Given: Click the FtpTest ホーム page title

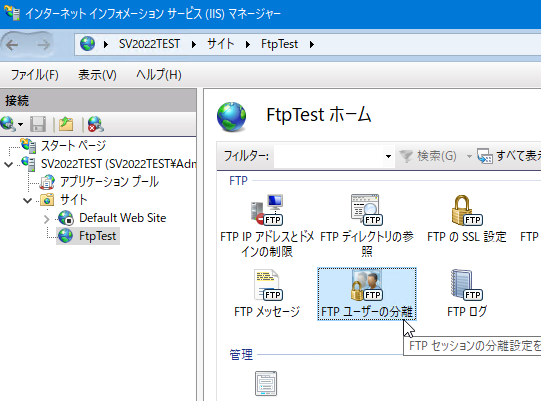Looking at the screenshot, I should click(319, 115).
